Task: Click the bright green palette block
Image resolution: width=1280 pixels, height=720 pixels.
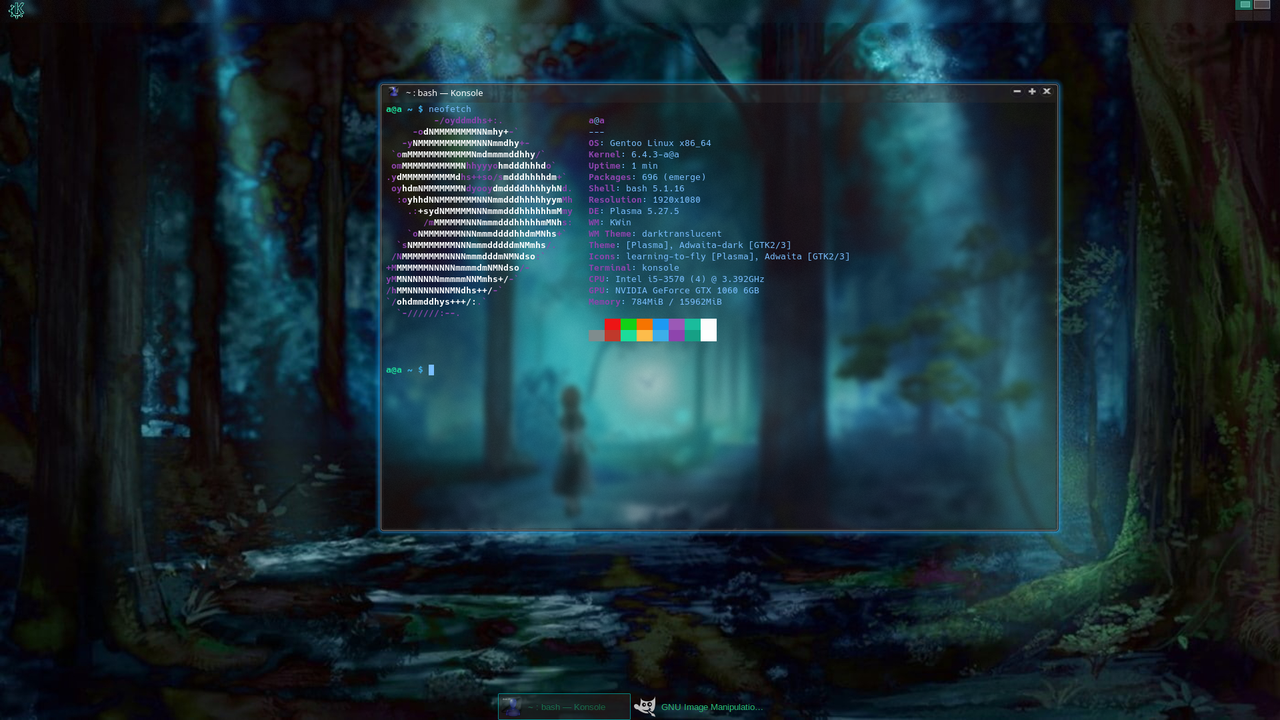Action: (628, 324)
